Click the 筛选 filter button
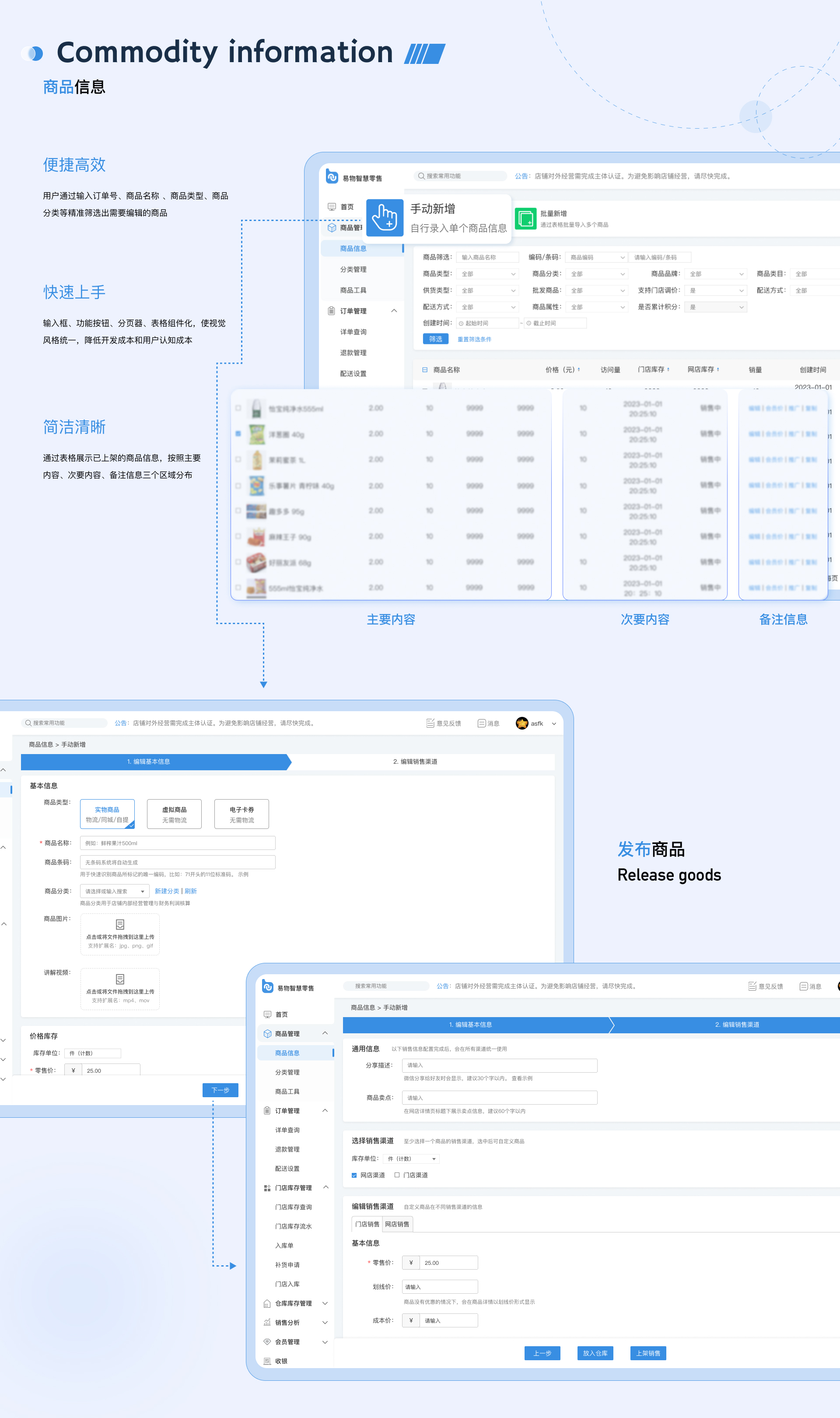 (x=436, y=339)
